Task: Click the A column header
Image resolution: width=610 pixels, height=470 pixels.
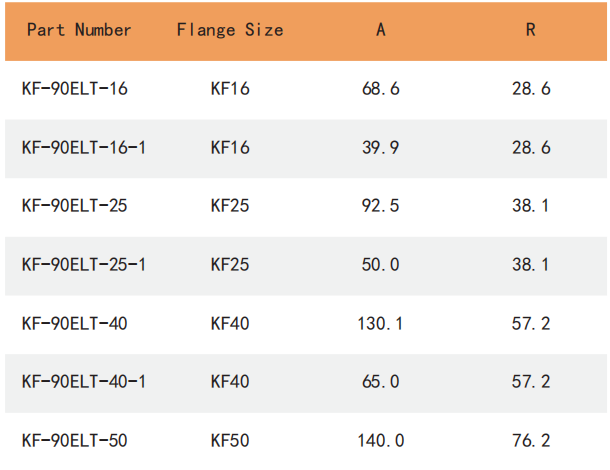Action: (x=381, y=30)
